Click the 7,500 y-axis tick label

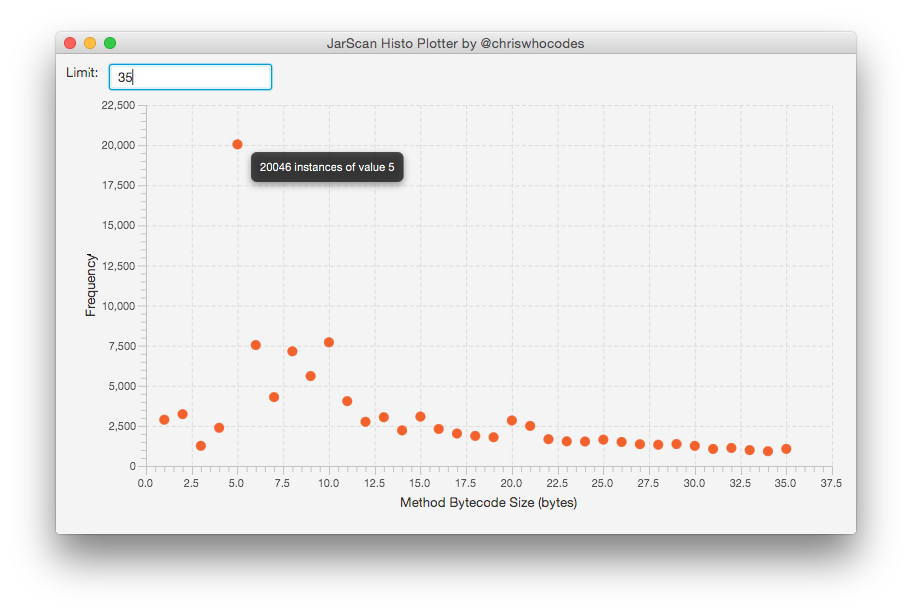coord(122,347)
